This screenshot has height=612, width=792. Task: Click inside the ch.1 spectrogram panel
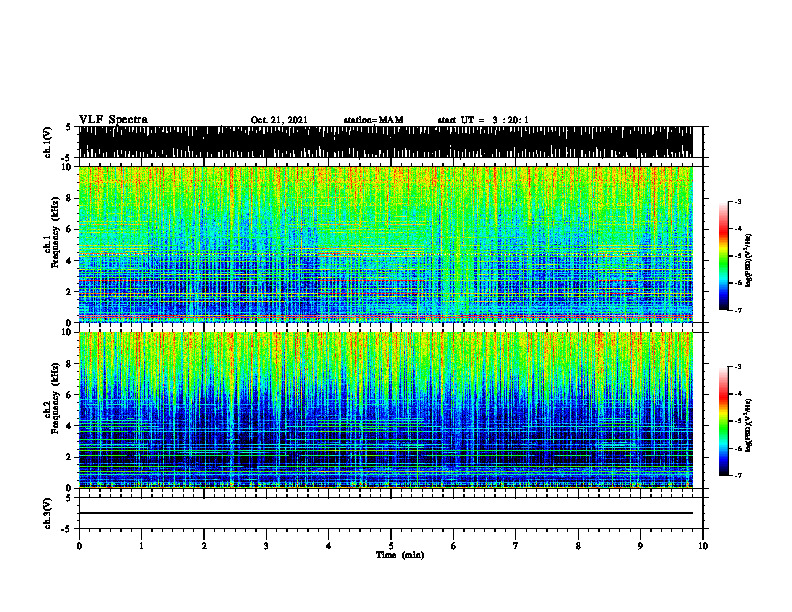(385, 244)
